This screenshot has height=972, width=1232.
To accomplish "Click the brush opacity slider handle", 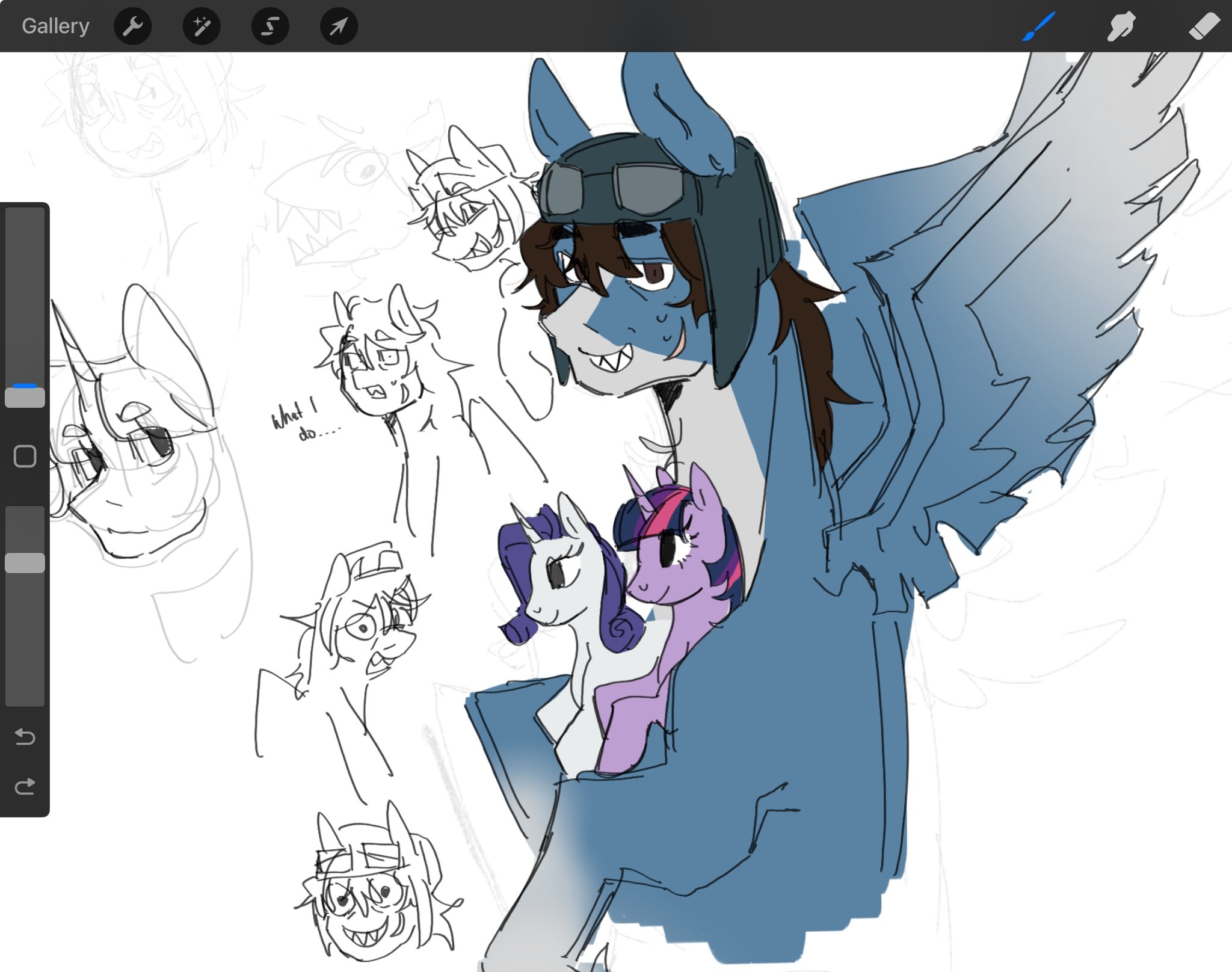I will pyautogui.click(x=25, y=563).
